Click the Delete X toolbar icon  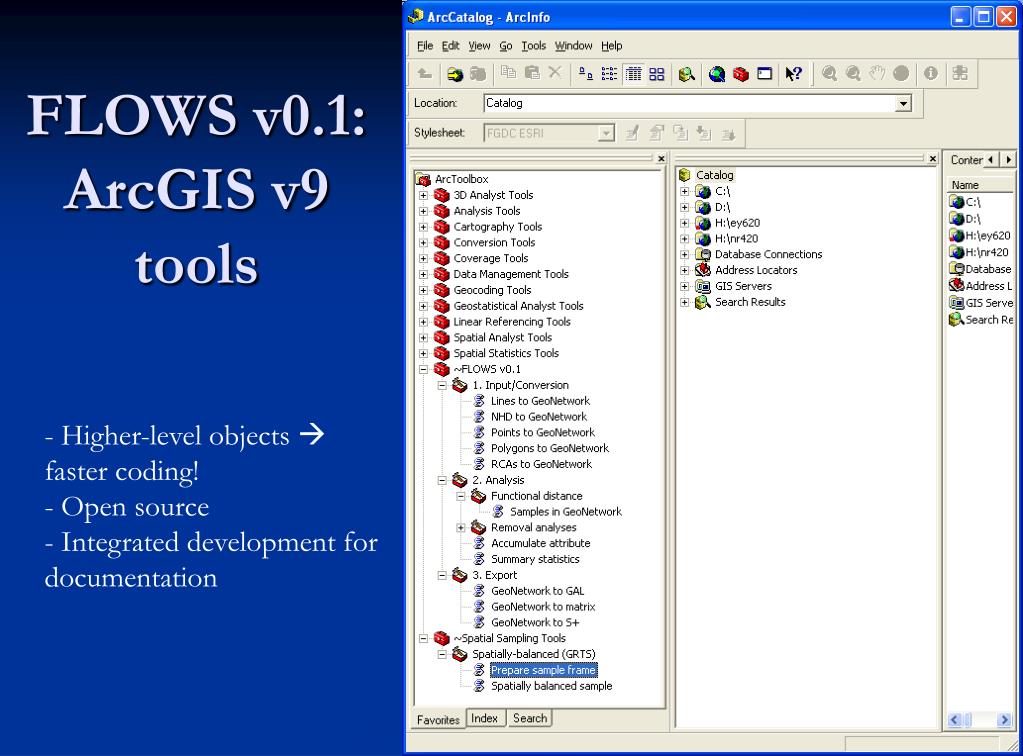(555, 72)
